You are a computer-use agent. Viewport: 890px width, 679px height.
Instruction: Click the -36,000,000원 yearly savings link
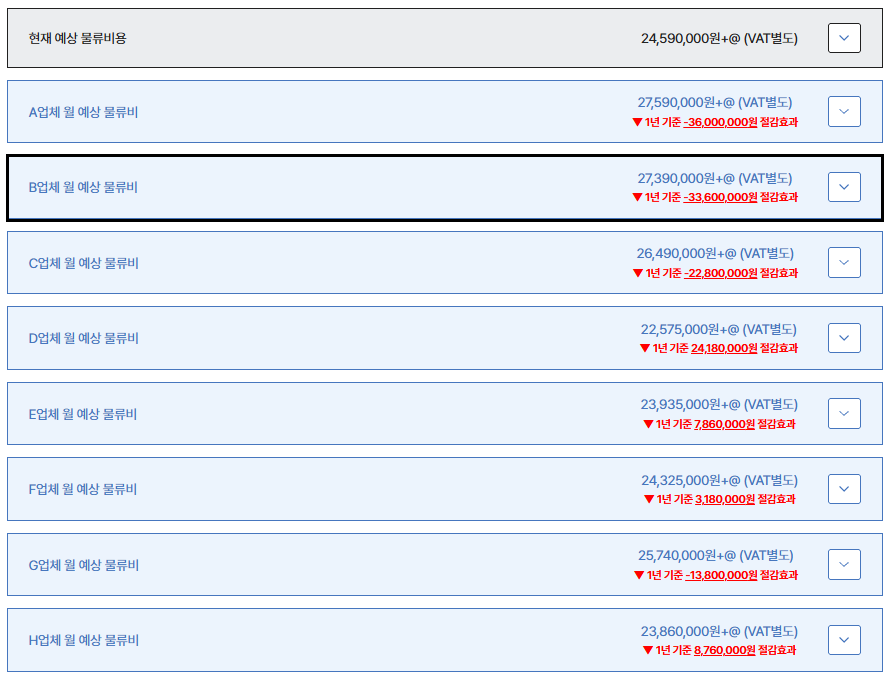point(720,122)
